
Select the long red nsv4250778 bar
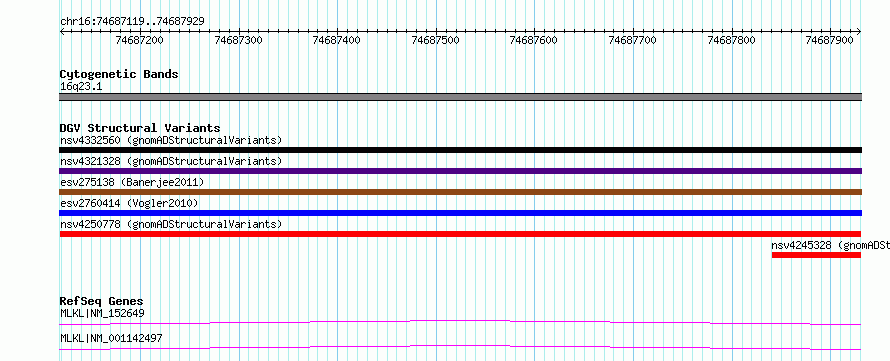[x=460, y=234]
